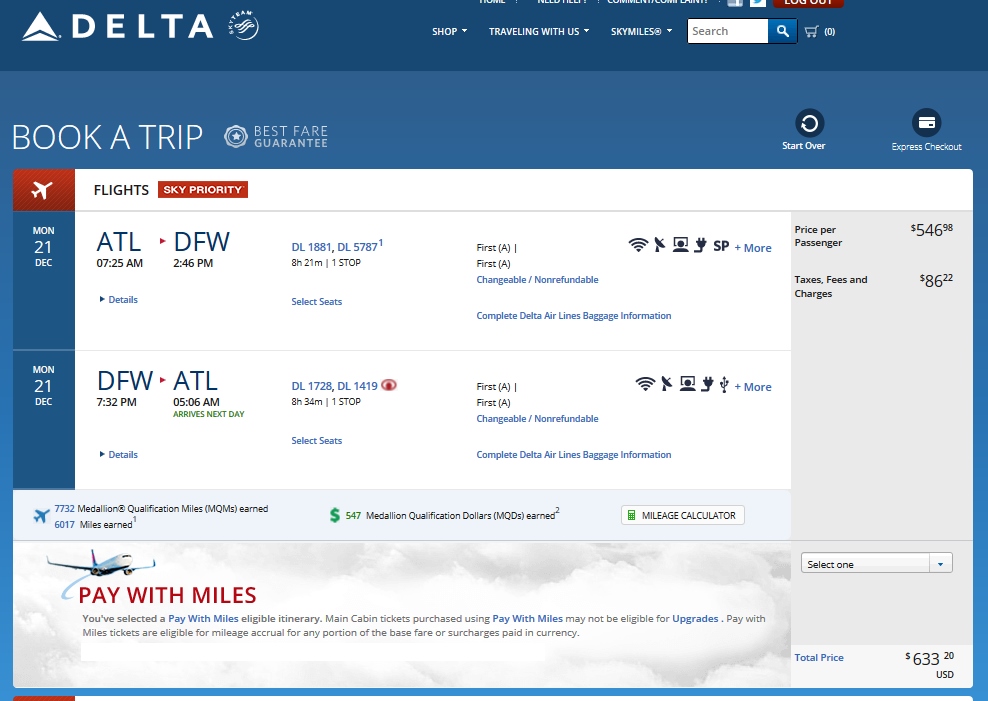This screenshot has height=701, width=988.
Task: Expand Details for the DFW to ATL flight
Action: [119, 455]
